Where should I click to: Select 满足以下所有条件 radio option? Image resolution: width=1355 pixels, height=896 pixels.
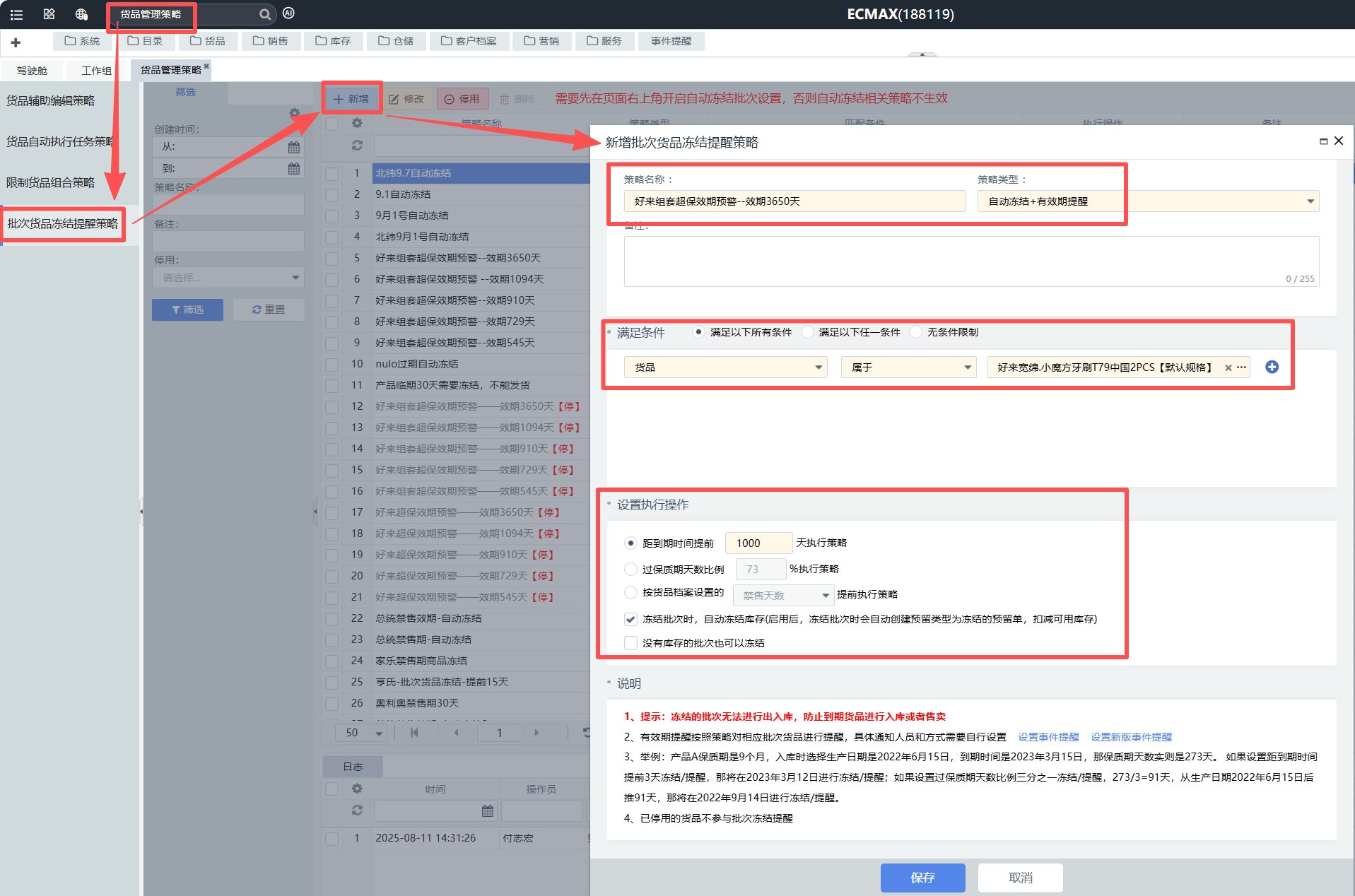[698, 332]
